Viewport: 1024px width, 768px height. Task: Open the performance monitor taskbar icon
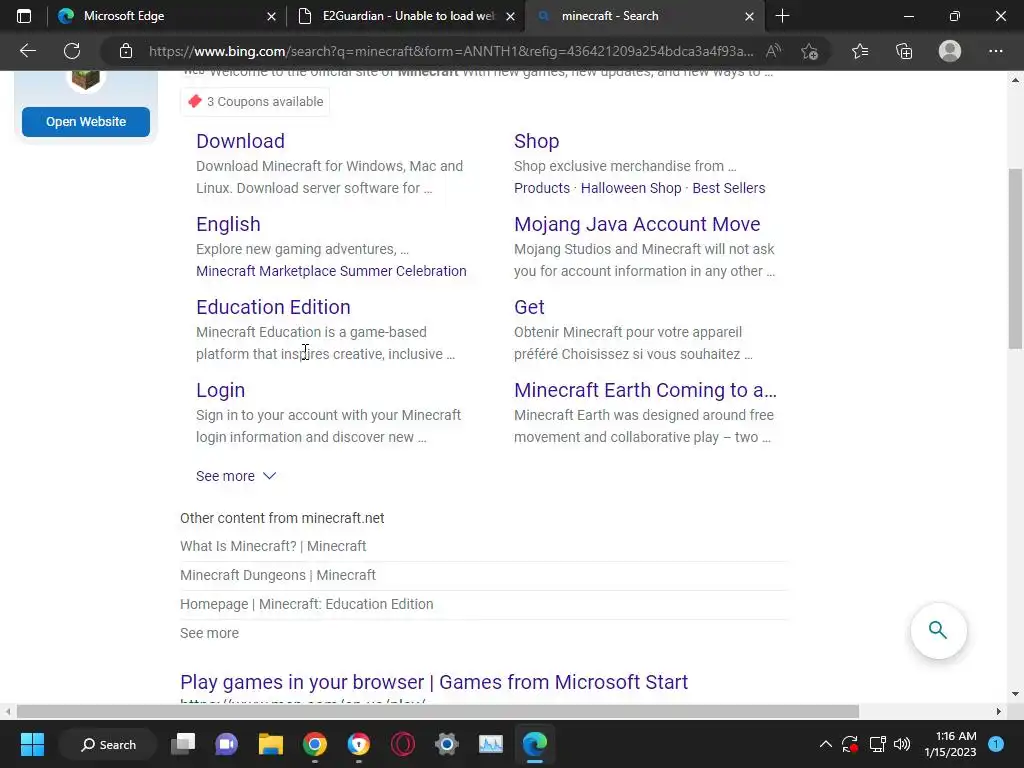490,744
